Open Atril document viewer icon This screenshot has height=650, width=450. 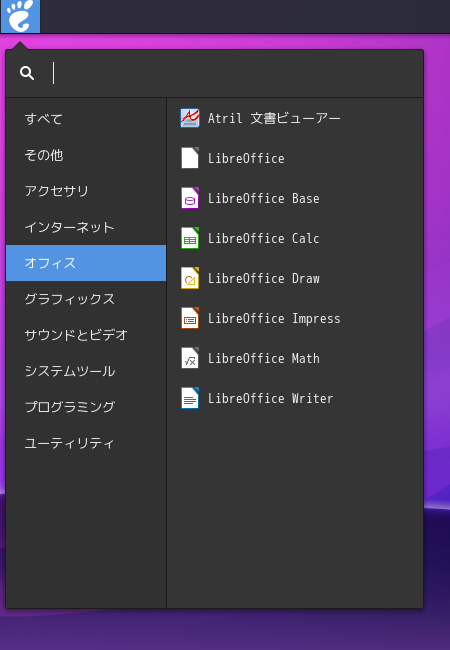tap(190, 118)
